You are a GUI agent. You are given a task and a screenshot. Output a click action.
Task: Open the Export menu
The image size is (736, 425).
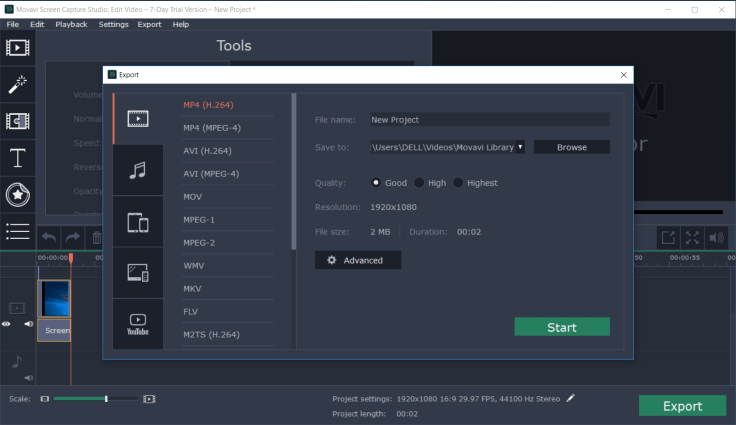[149, 24]
